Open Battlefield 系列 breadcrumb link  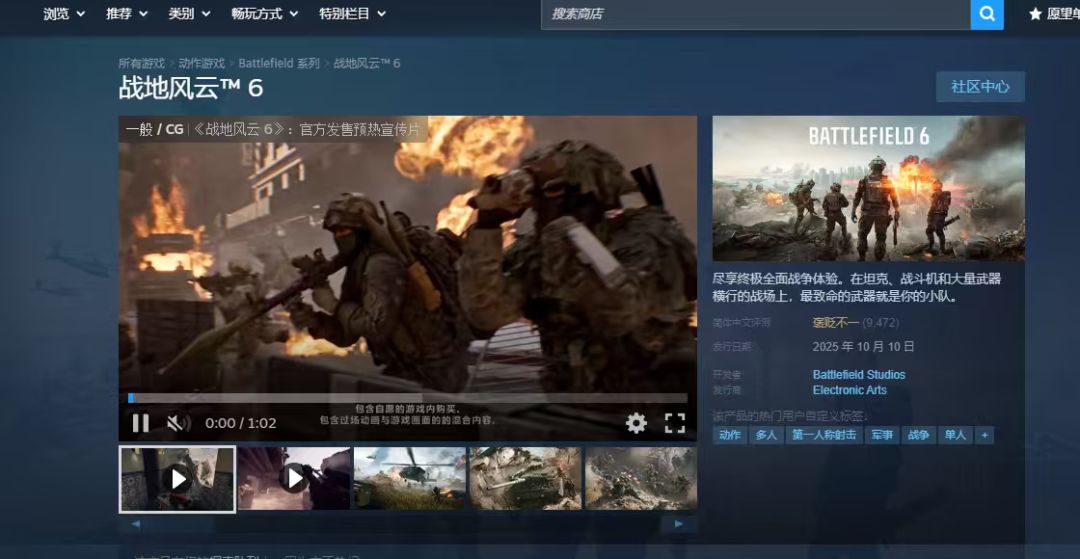click(x=279, y=63)
